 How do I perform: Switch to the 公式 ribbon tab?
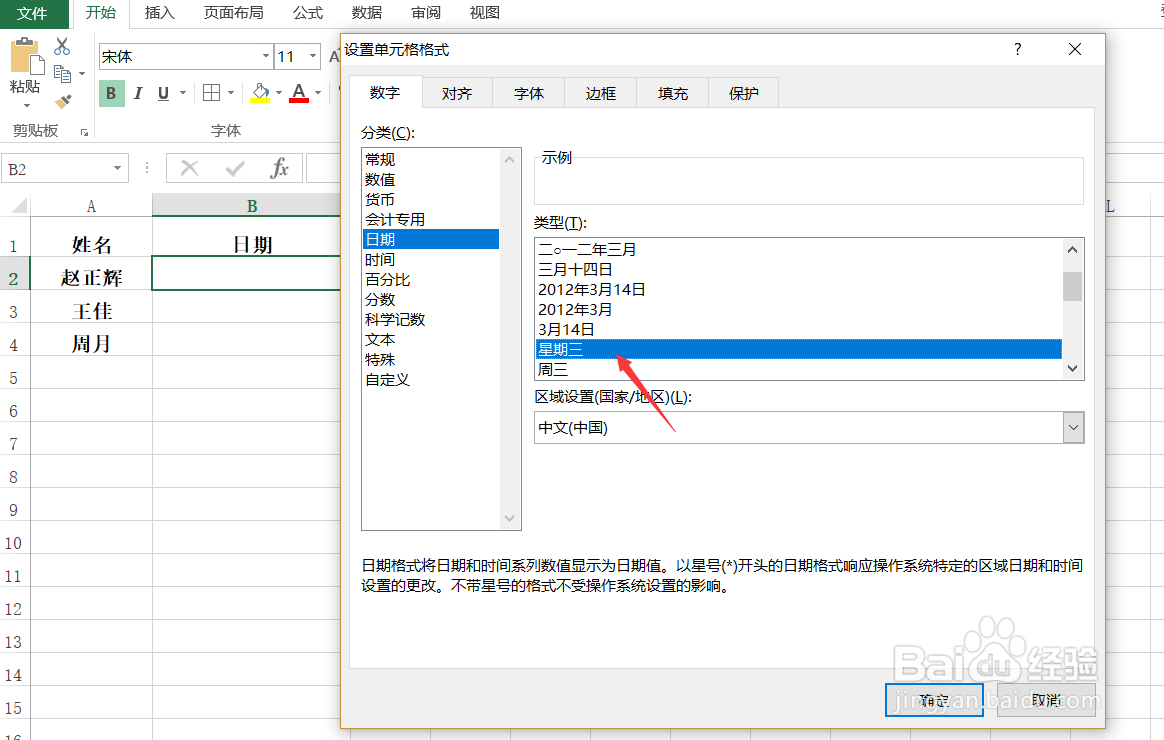(307, 13)
